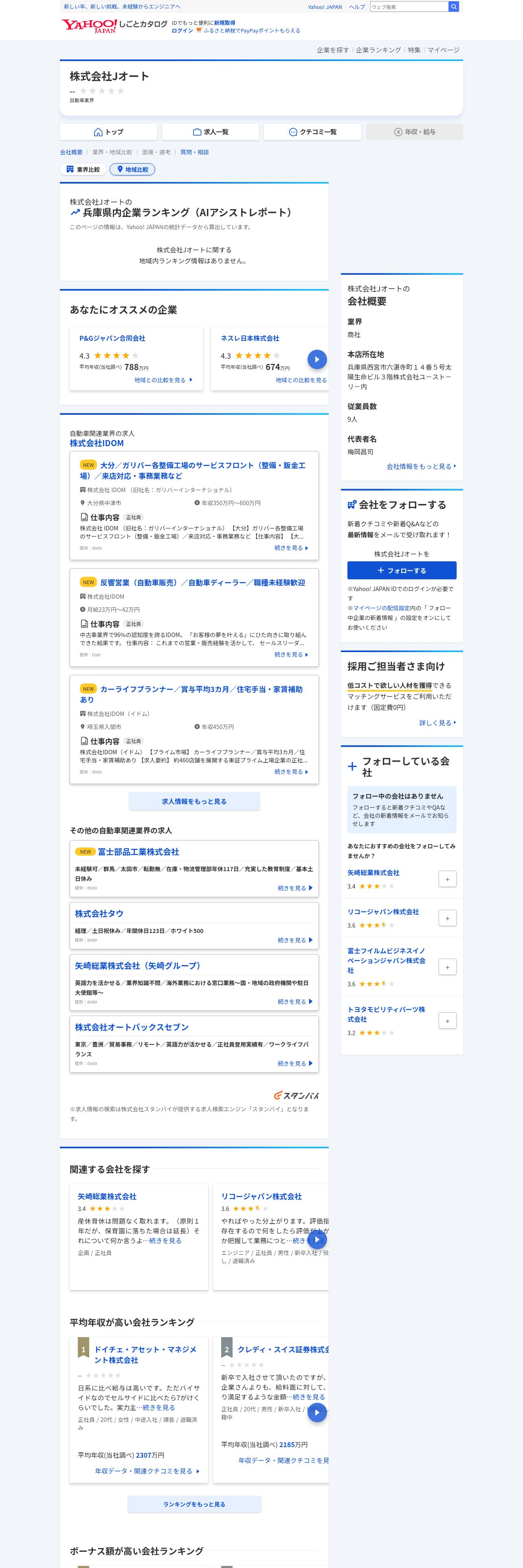523x1568 pixels.
Task: Click the top banner 新しい年、新しい挑戦 link
Action: tap(122, 7)
